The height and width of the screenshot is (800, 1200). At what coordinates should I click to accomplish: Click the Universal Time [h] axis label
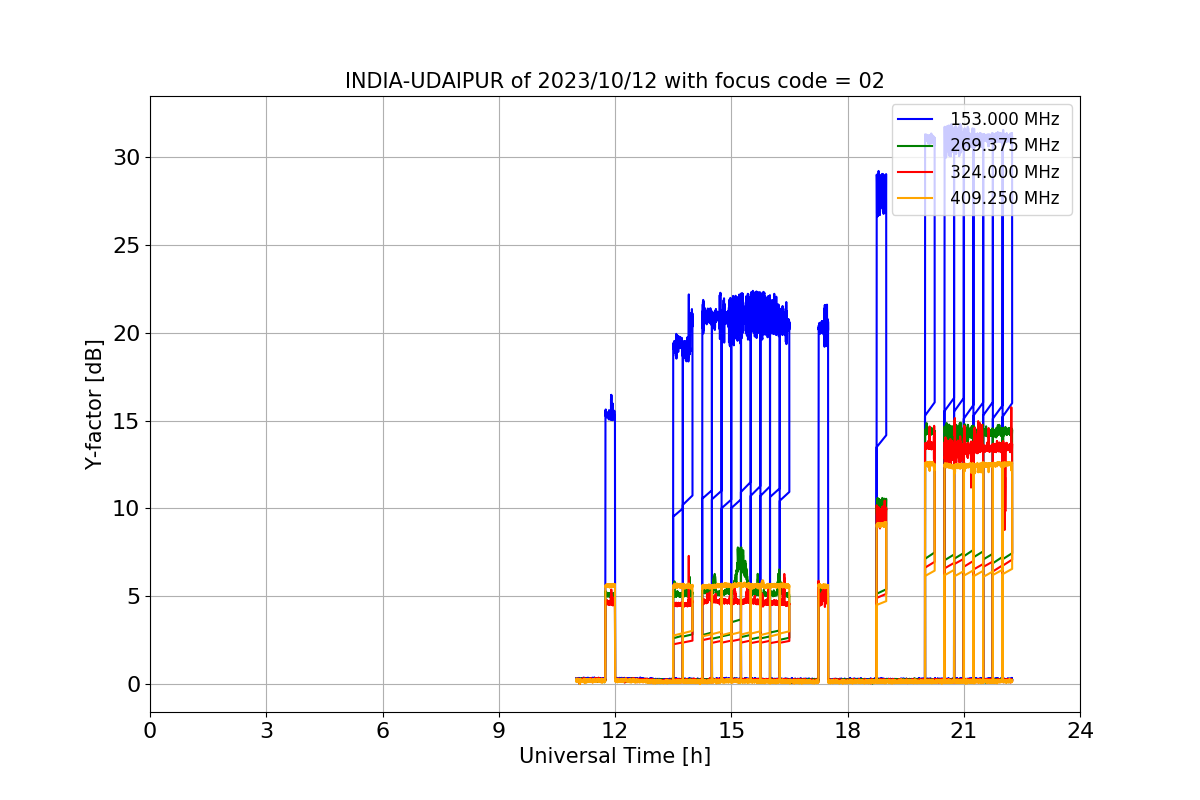point(614,756)
